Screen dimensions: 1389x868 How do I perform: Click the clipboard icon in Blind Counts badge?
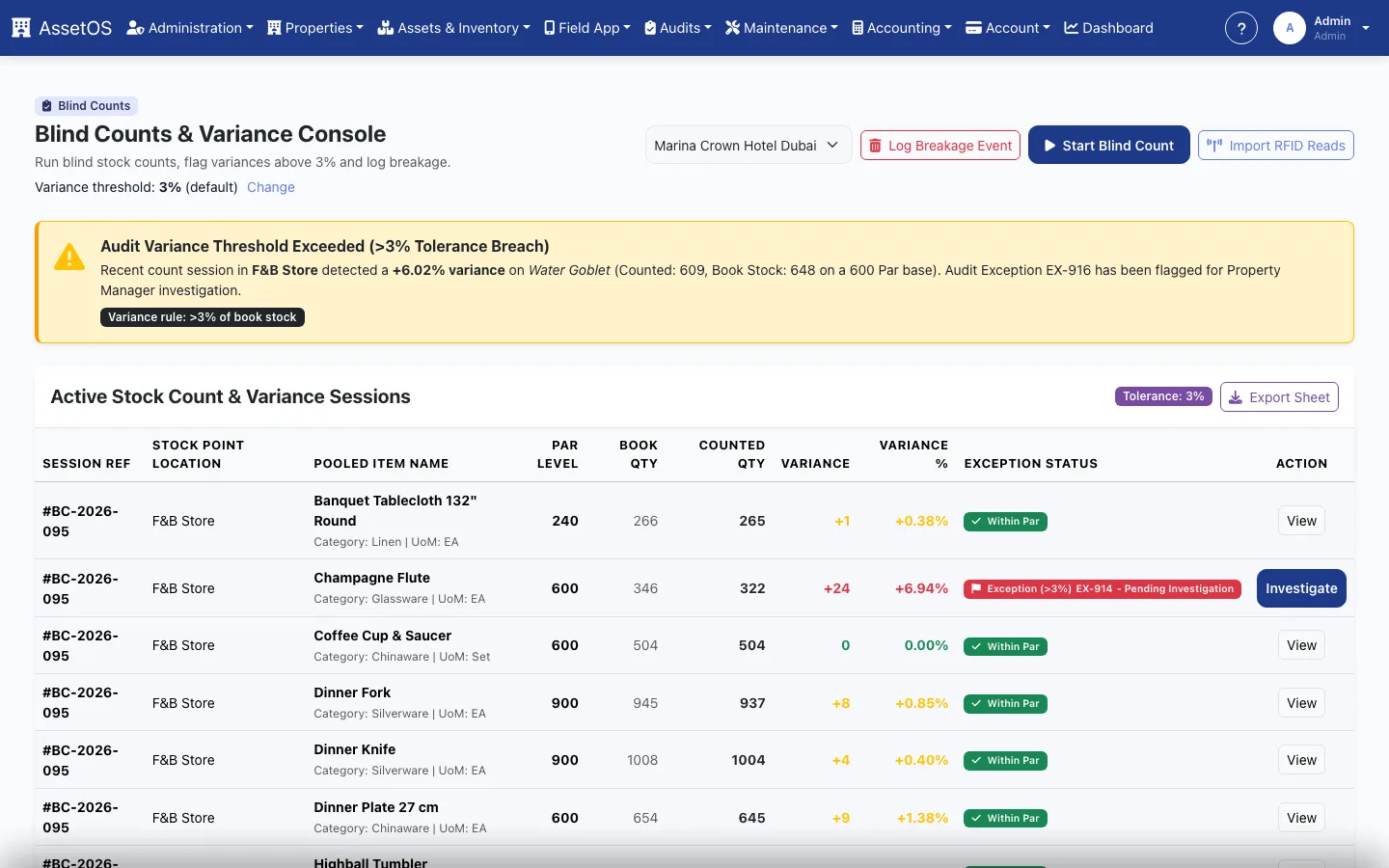[46, 106]
